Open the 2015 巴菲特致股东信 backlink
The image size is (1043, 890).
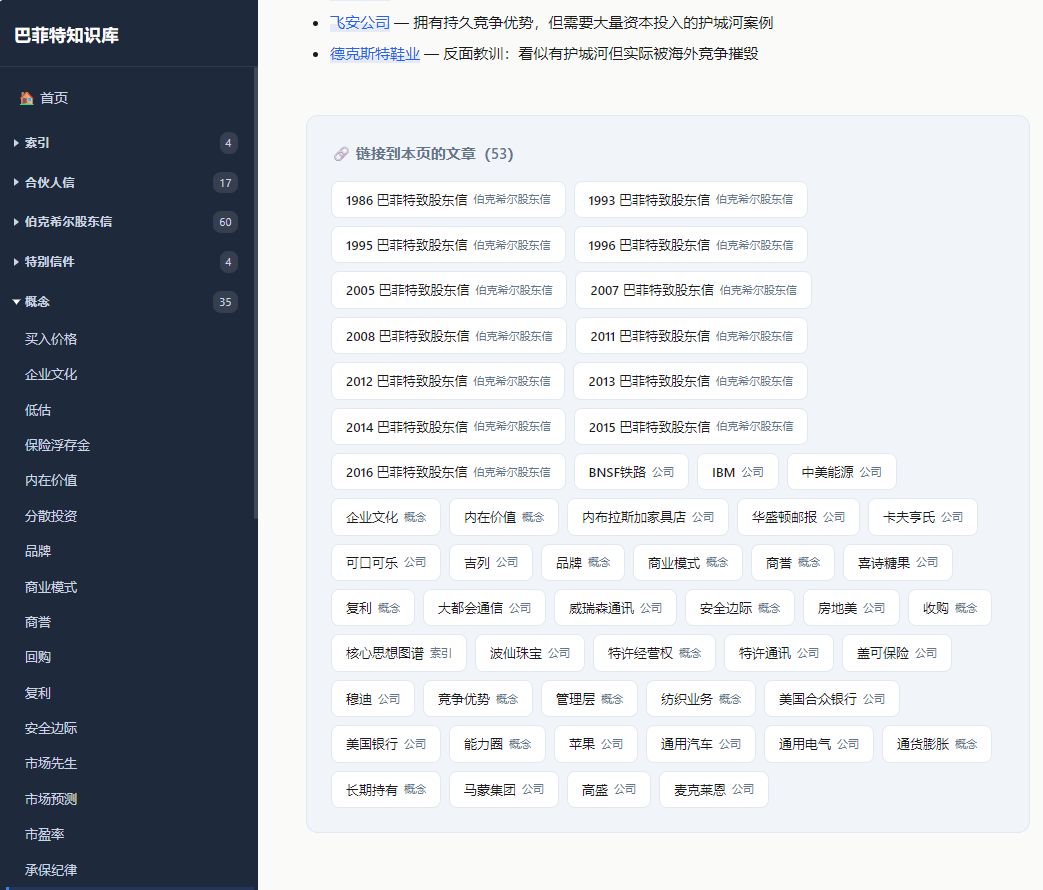point(690,426)
